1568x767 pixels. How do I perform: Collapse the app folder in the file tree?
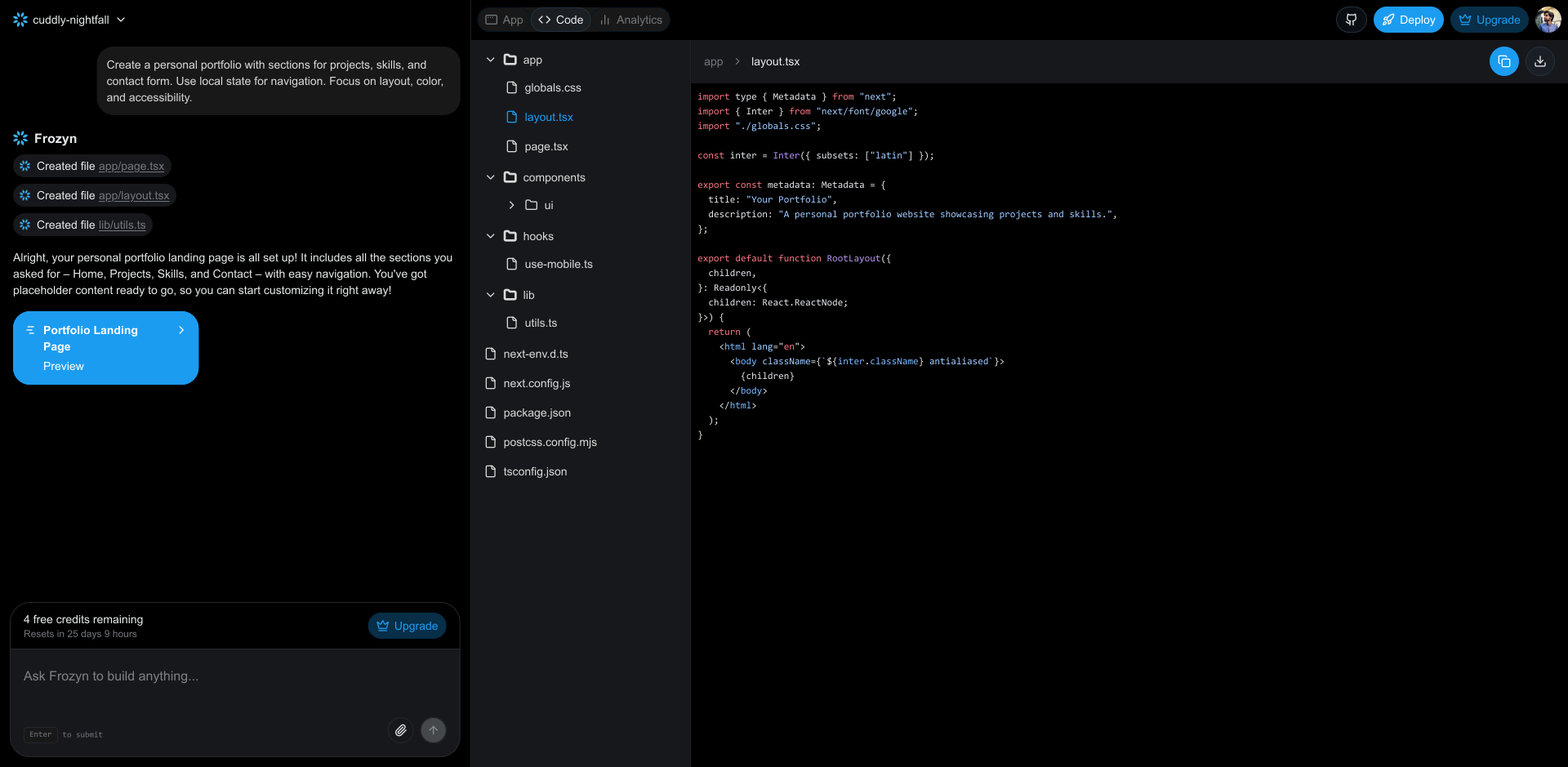490,59
